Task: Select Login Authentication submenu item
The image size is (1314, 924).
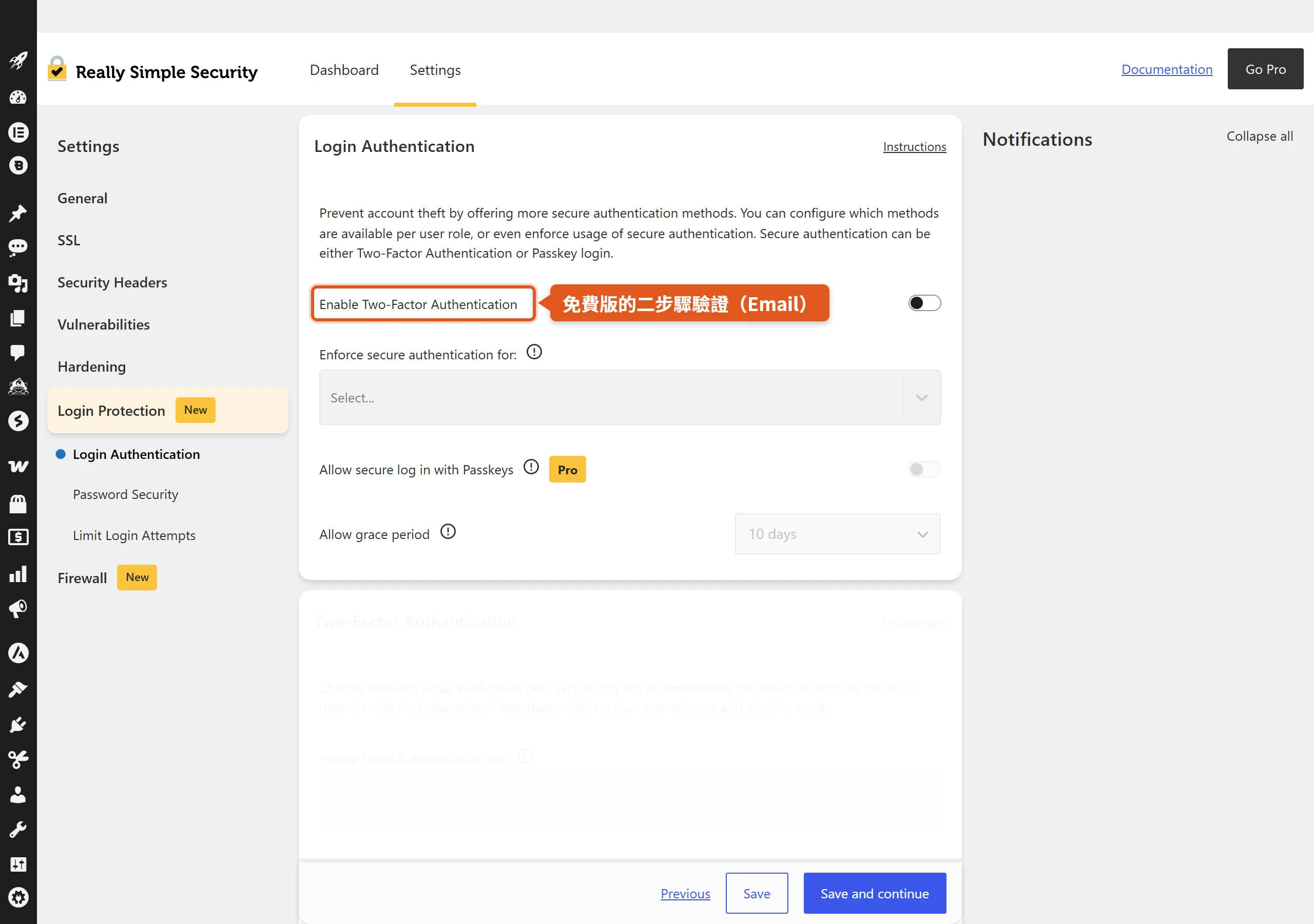Action: pos(136,454)
